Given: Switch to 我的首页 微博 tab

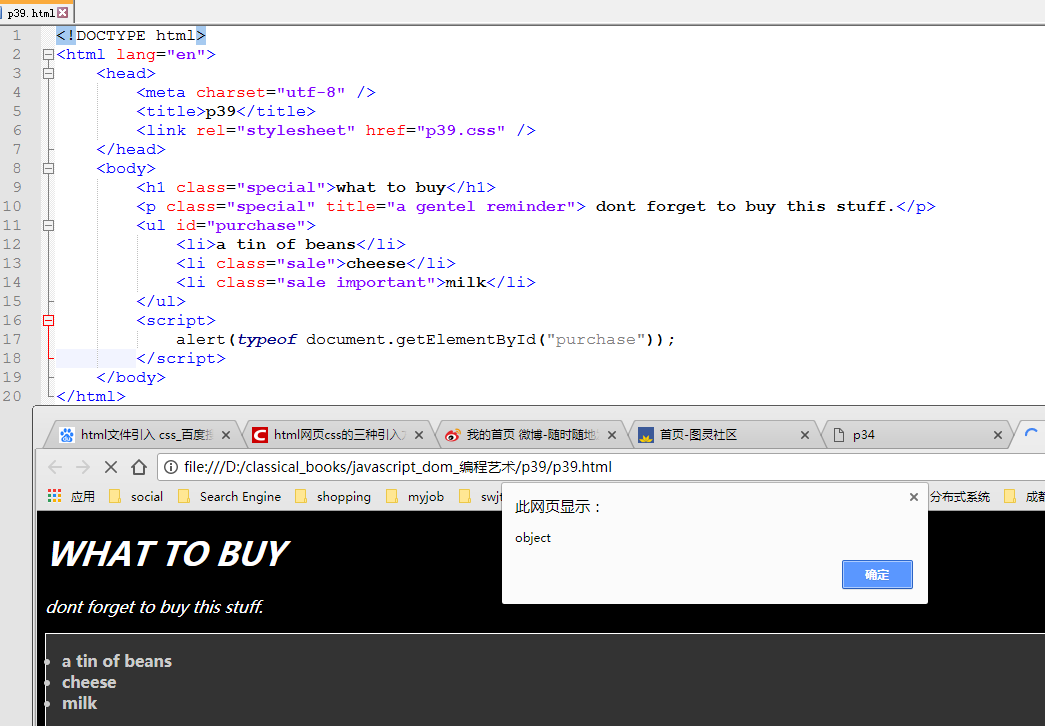Looking at the screenshot, I should [x=532, y=435].
